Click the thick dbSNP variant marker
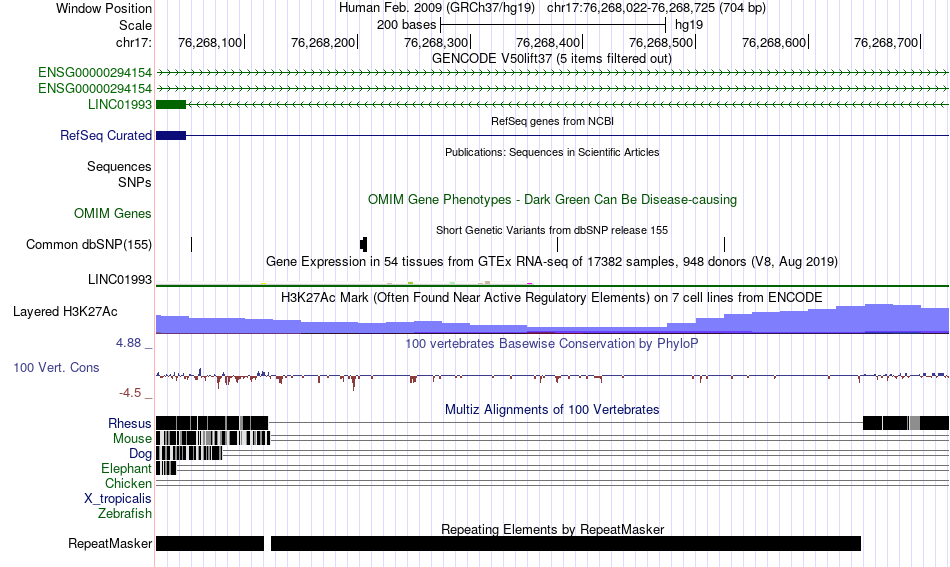This screenshot has width=950, height=567. [x=364, y=245]
